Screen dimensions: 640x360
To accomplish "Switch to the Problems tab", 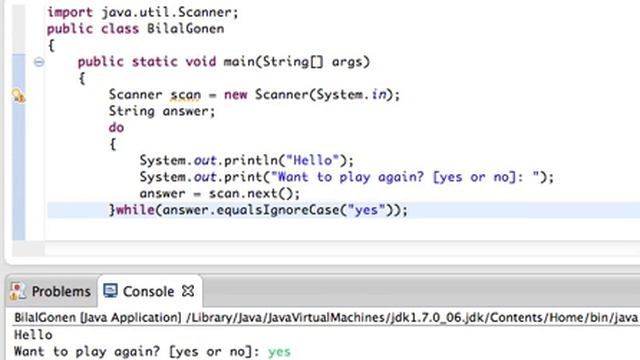I will pyautogui.click(x=51, y=291).
